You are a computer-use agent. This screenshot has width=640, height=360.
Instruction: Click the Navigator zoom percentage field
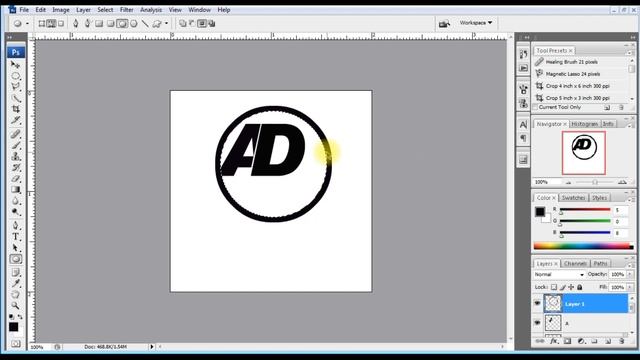tap(546, 182)
